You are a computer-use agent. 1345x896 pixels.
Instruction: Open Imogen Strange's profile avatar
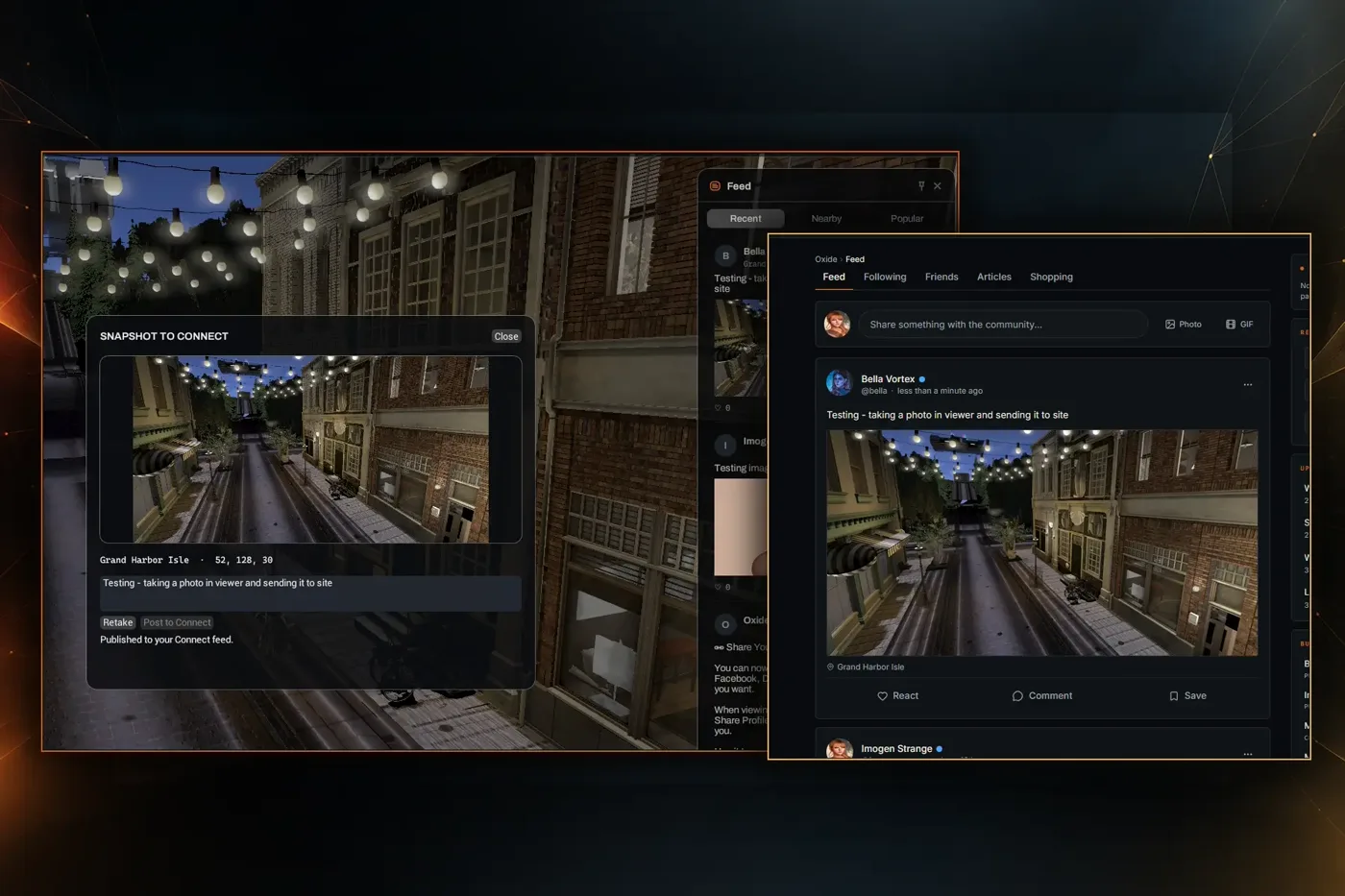tap(840, 749)
